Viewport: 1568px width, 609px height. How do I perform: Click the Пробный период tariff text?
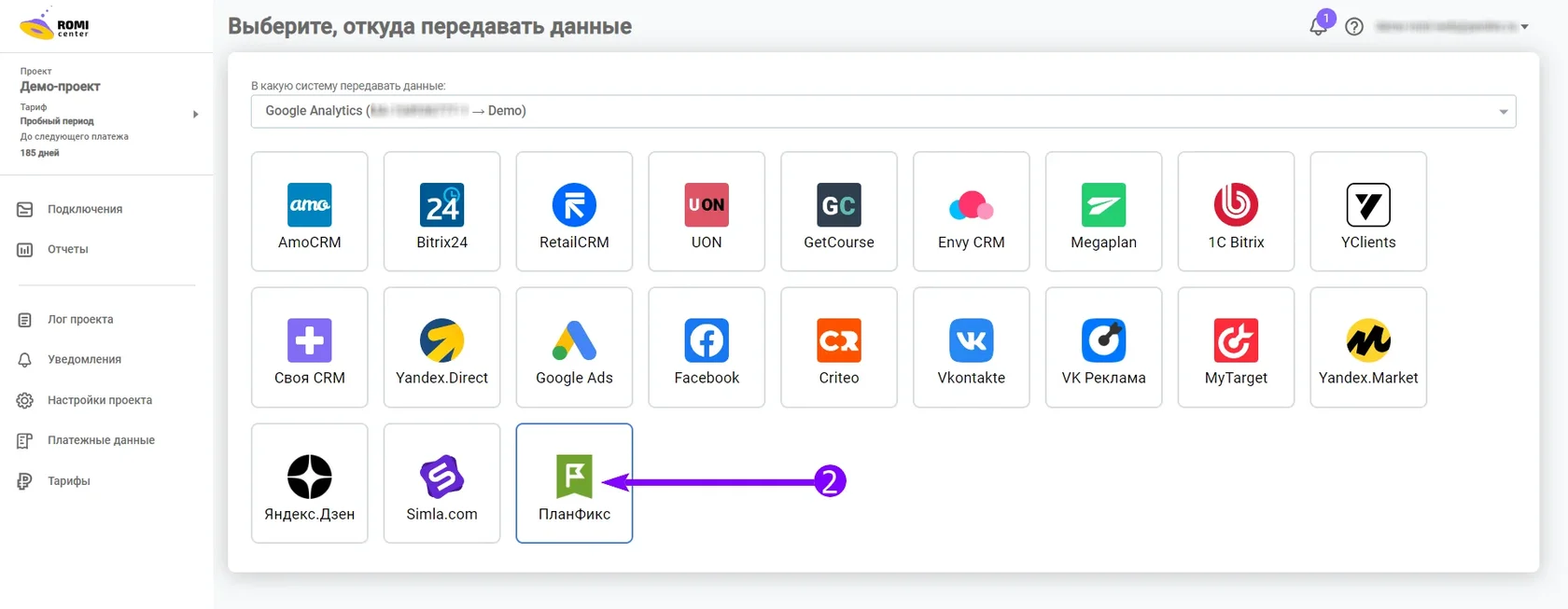[x=57, y=121]
